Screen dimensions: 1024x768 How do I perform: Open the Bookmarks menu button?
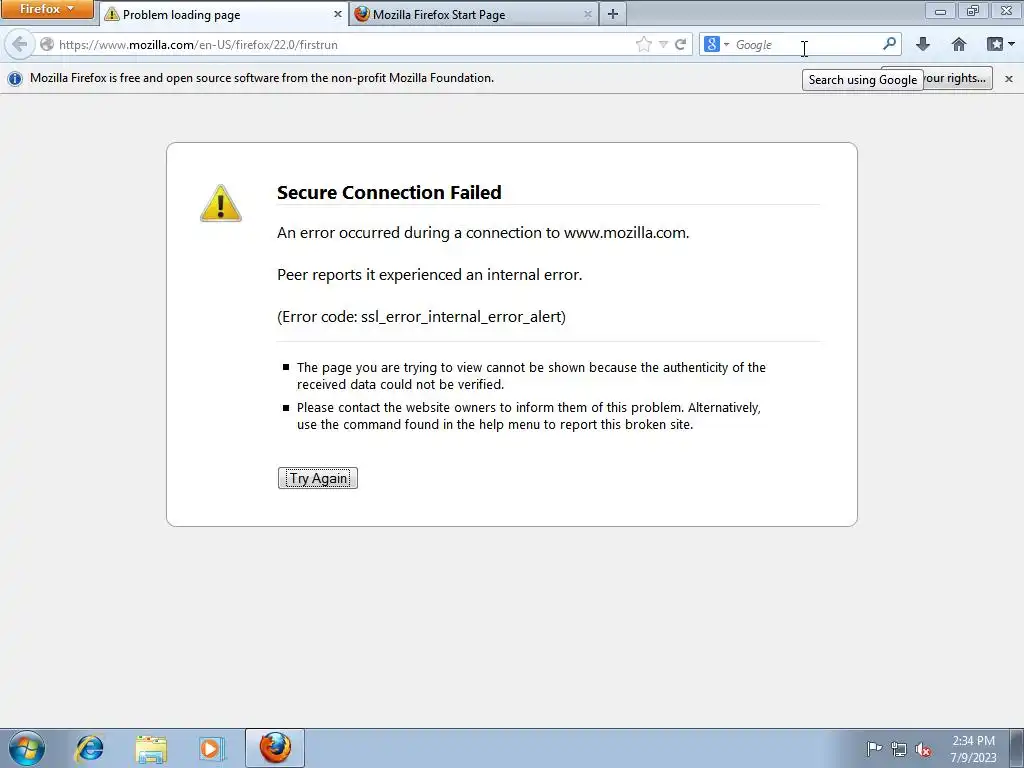pyautogui.click(x=1000, y=44)
